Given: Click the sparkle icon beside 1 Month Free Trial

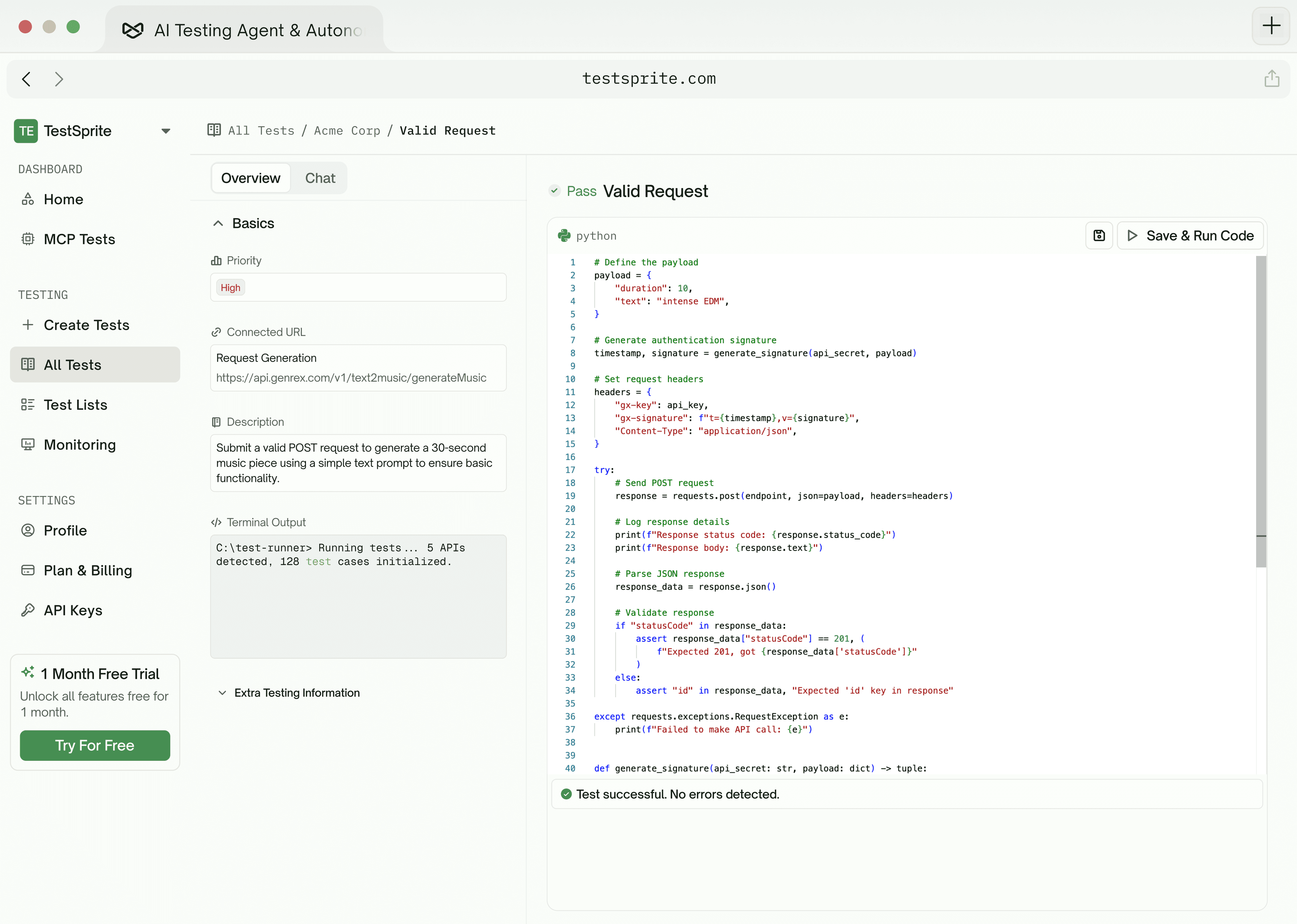Looking at the screenshot, I should [x=27, y=672].
